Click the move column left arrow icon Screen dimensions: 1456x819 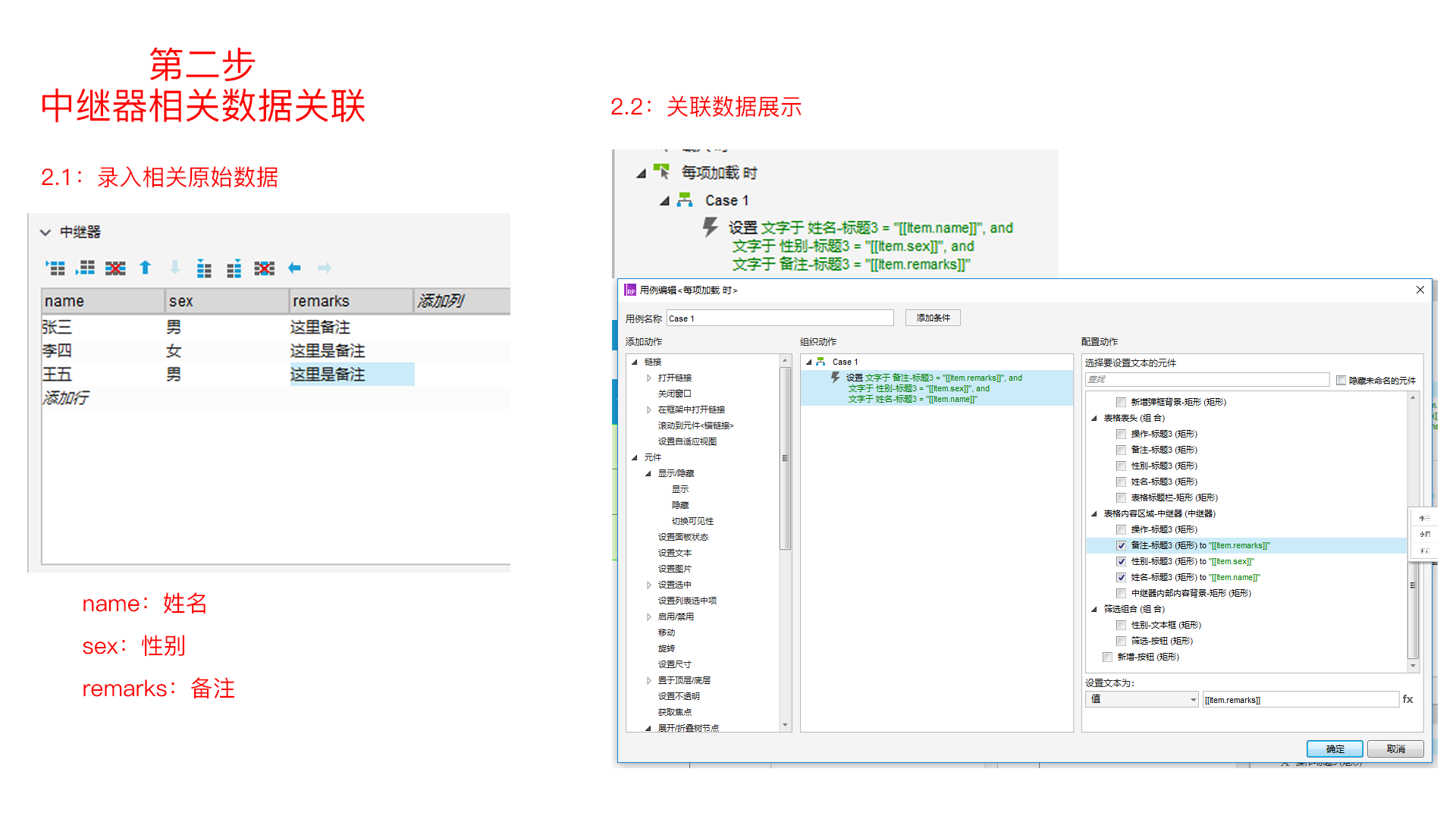pyautogui.click(x=294, y=268)
